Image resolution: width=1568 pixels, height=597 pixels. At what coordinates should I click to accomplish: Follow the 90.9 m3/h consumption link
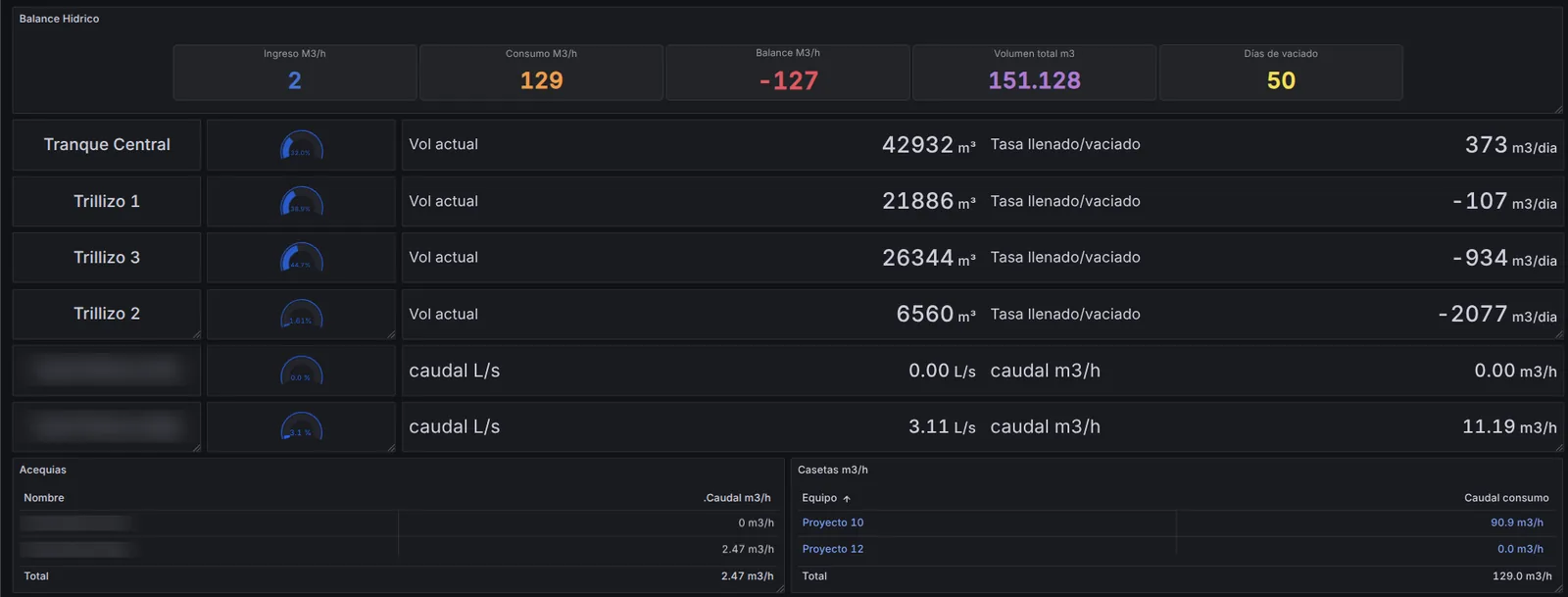[x=1517, y=522]
